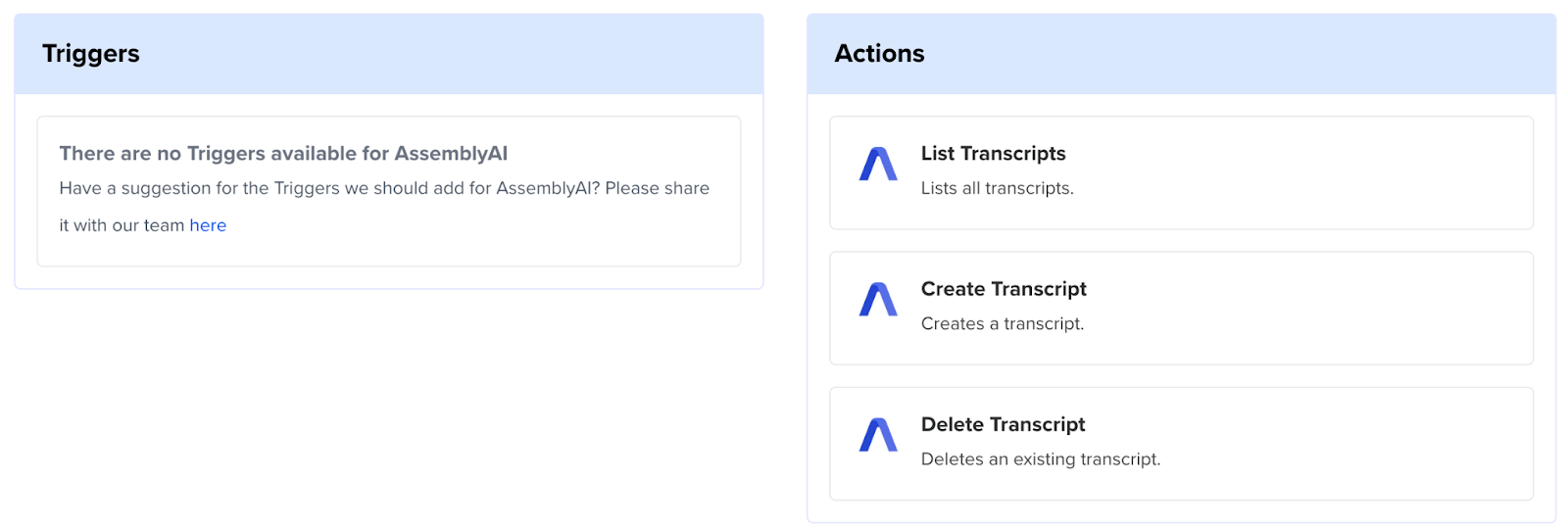Click the AssemblyAI icon beside List Transcripts
1568x530 pixels.
878,164
